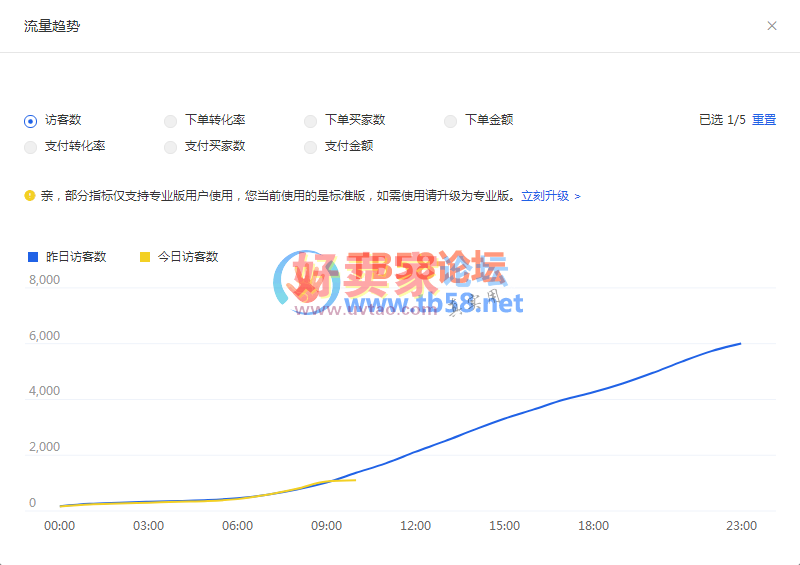Click the 重置 reset link

tap(764, 120)
